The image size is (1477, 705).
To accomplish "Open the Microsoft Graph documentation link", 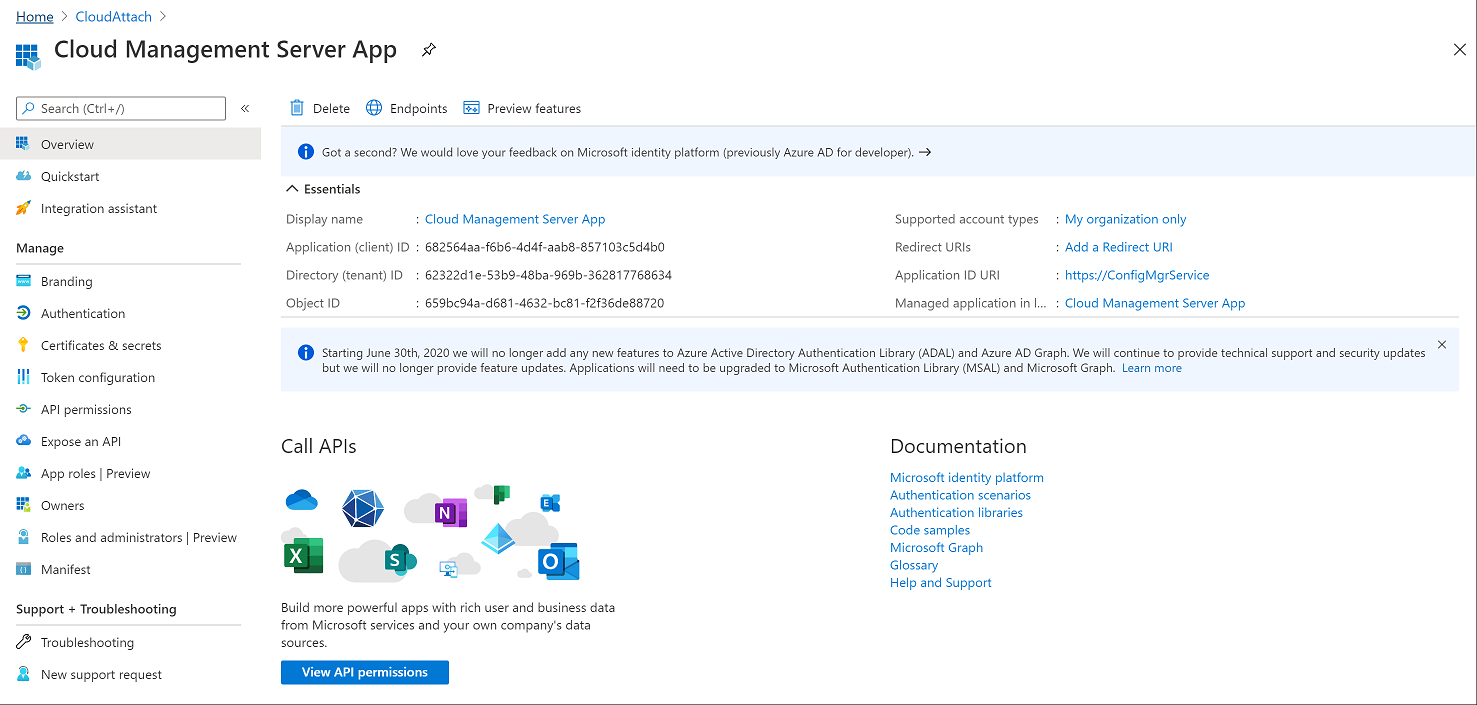I will coord(937,548).
